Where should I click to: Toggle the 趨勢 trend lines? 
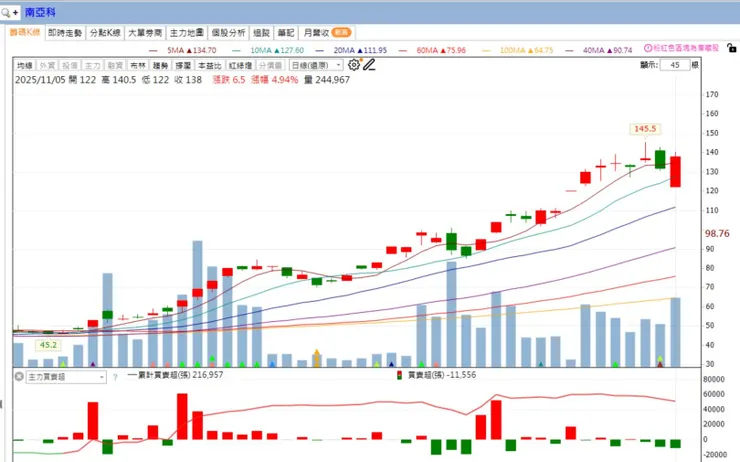click(x=160, y=66)
